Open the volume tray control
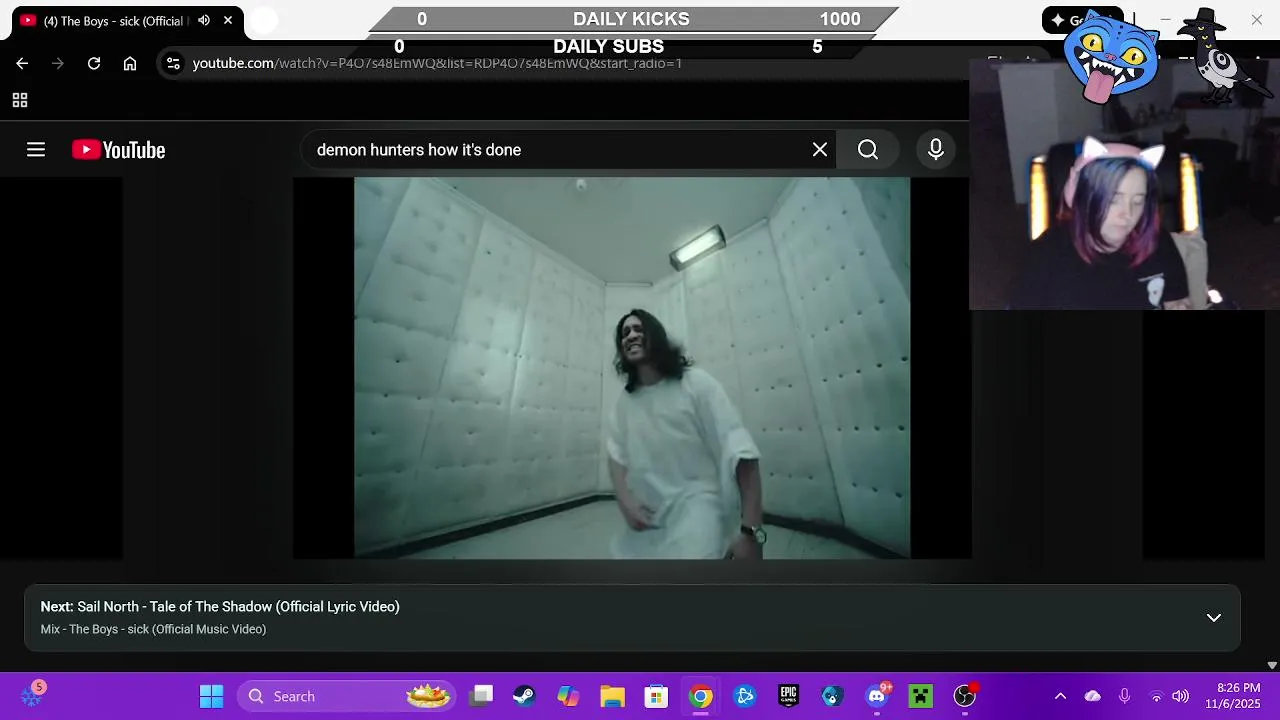 point(1180,696)
